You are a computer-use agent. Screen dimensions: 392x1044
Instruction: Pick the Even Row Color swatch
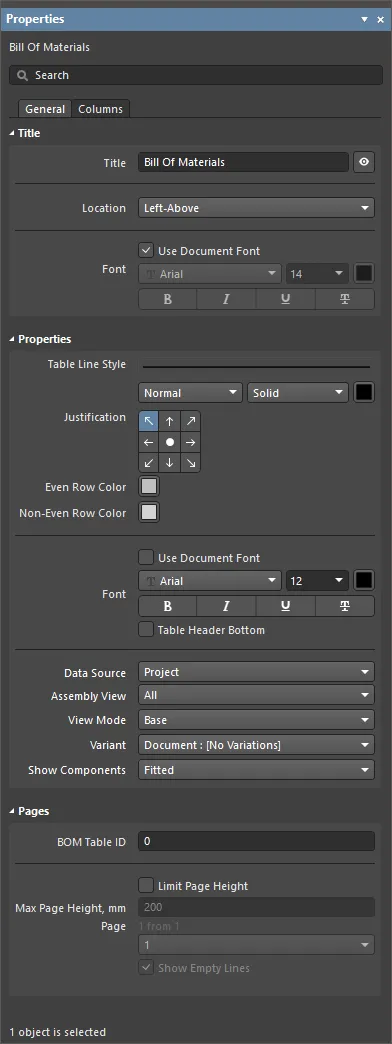coord(149,487)
